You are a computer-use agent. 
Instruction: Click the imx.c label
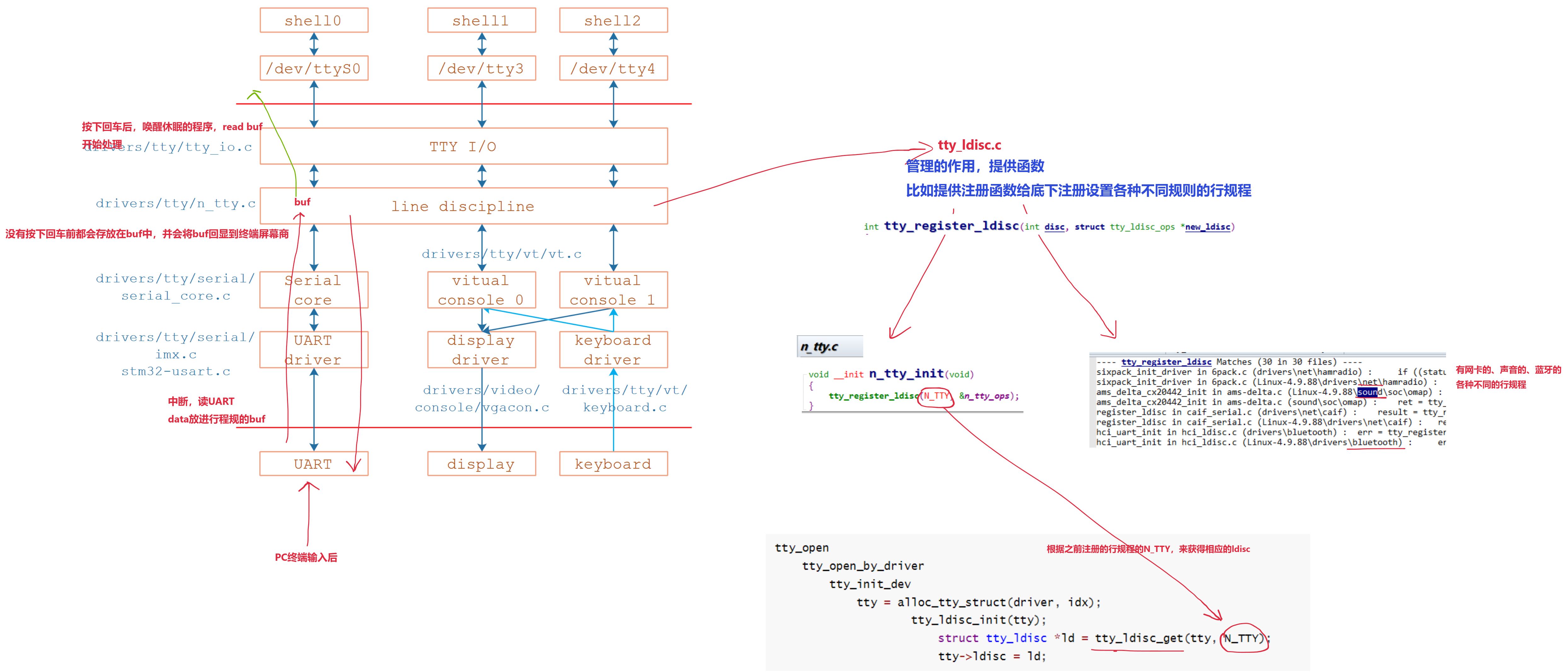[x=175, y=354]
